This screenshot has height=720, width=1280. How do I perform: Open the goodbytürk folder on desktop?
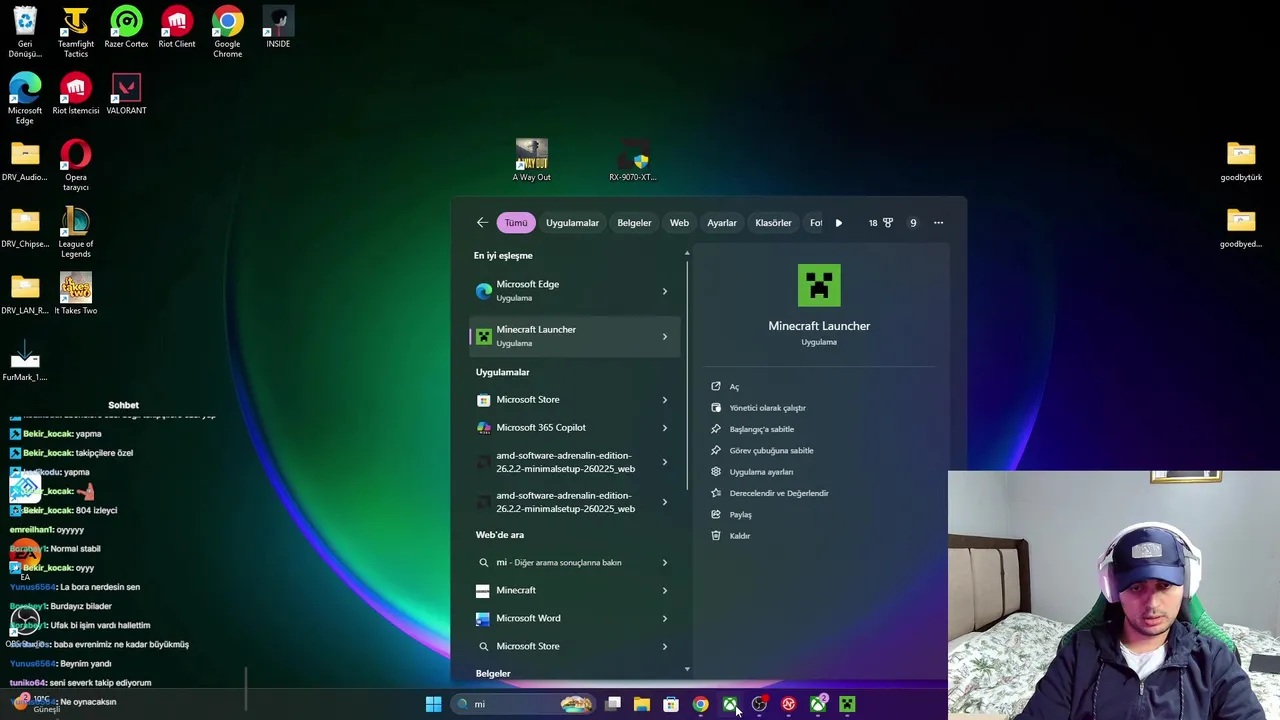[x=1241, y=161]
